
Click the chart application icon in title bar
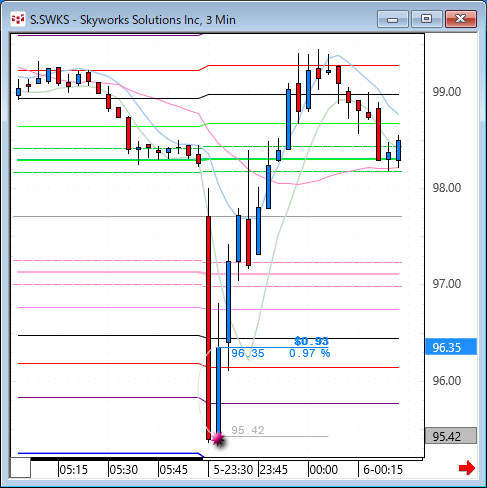(18, 19)
